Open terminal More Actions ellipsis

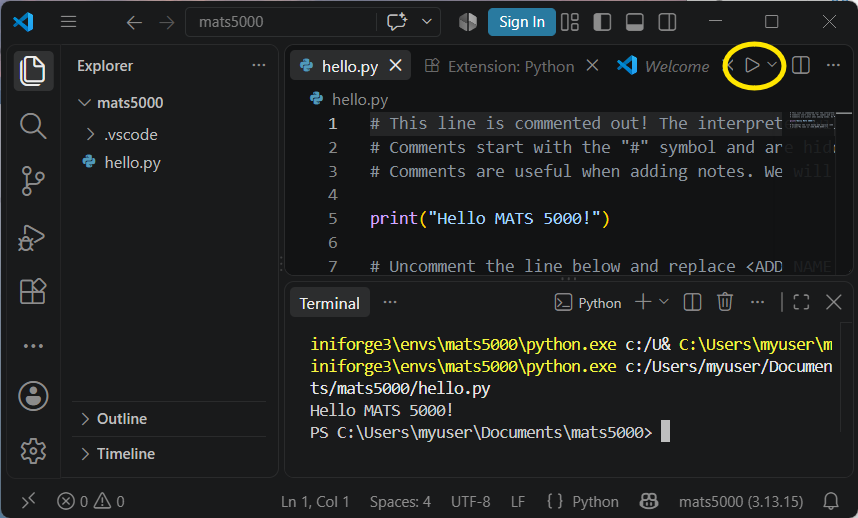[x=757, y=302]
